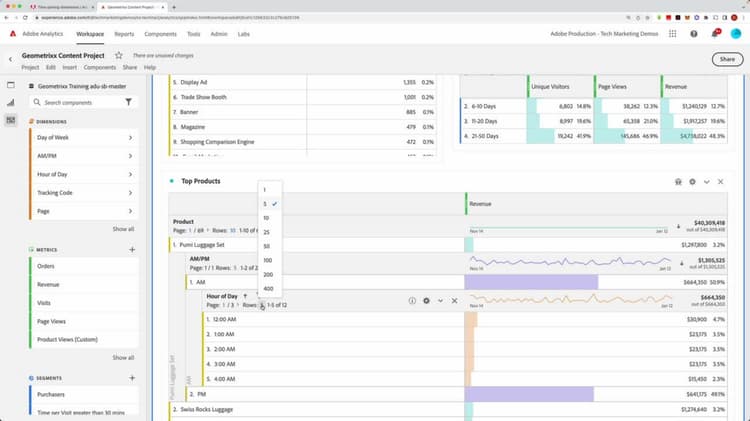Expand the Hour of Day dimension arrow
Viewport: 750px width, 421px height.
(x=130, y=174)
